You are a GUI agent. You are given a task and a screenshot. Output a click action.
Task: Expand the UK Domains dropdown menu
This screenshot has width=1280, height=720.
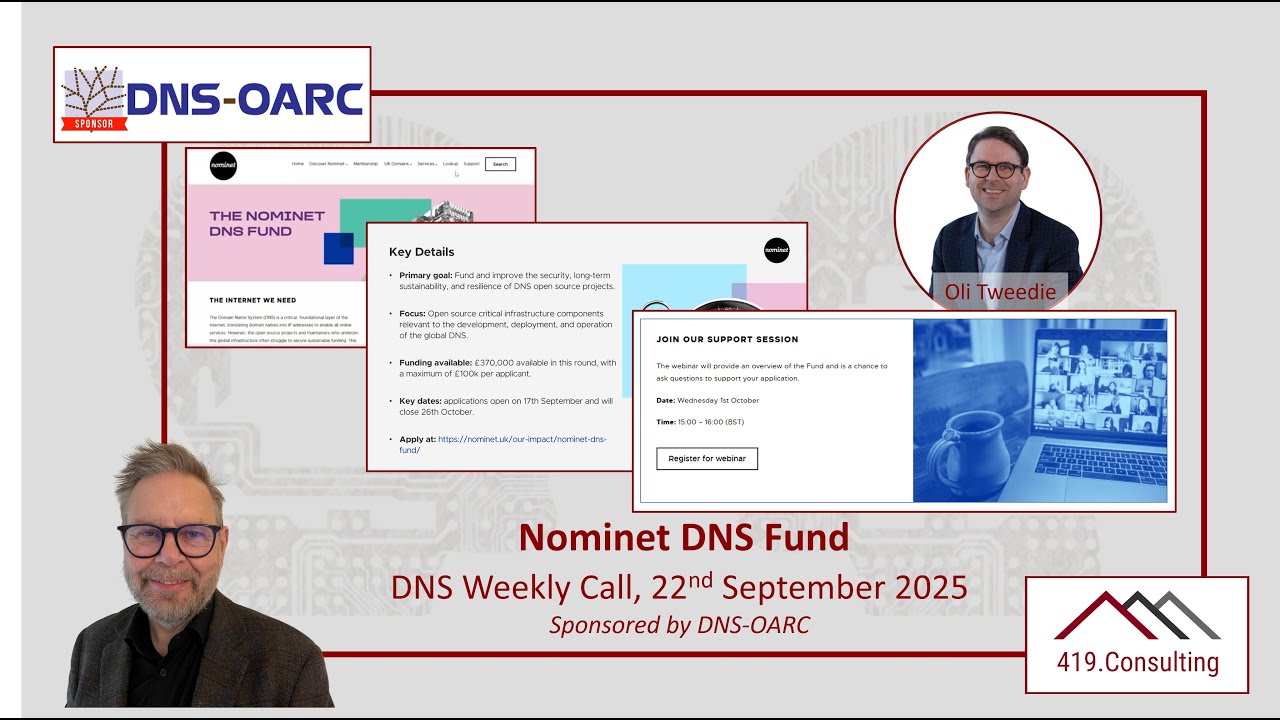tap(398, 163)
